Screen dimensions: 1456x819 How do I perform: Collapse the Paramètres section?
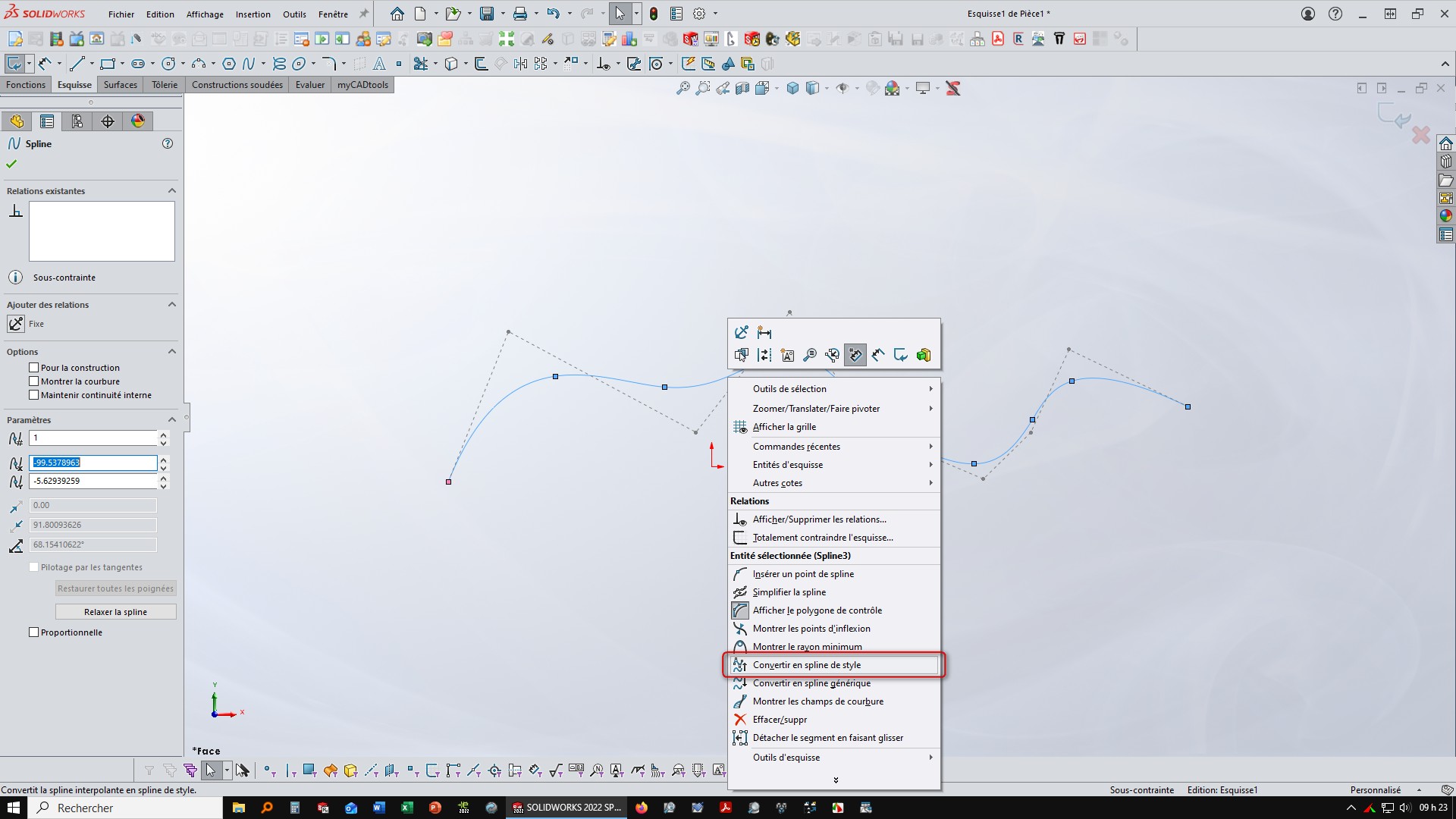click(x=171, y=420)
